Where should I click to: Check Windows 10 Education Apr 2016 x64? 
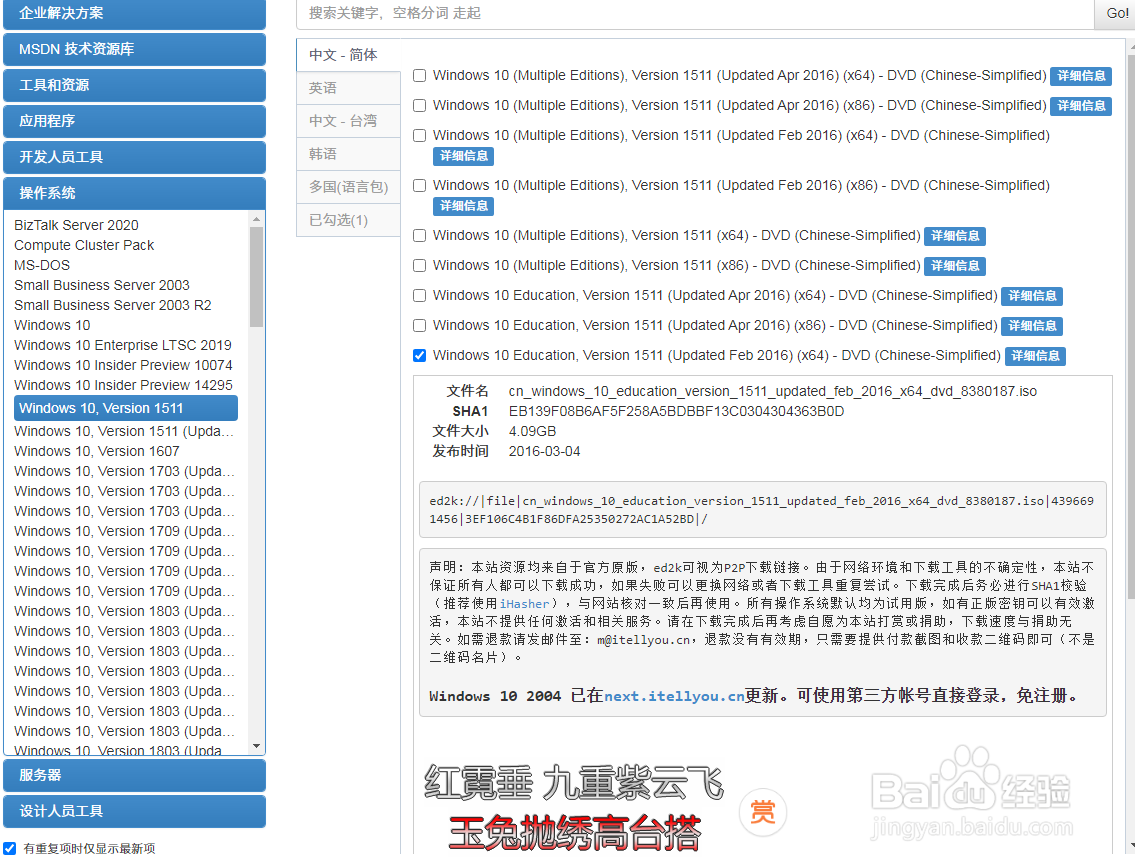coord(419,295)
